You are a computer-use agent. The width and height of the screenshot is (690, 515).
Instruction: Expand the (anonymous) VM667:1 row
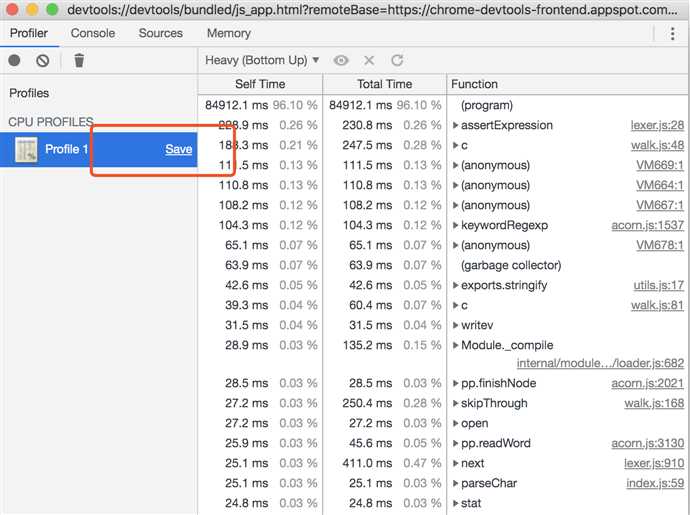pos(455,206)
